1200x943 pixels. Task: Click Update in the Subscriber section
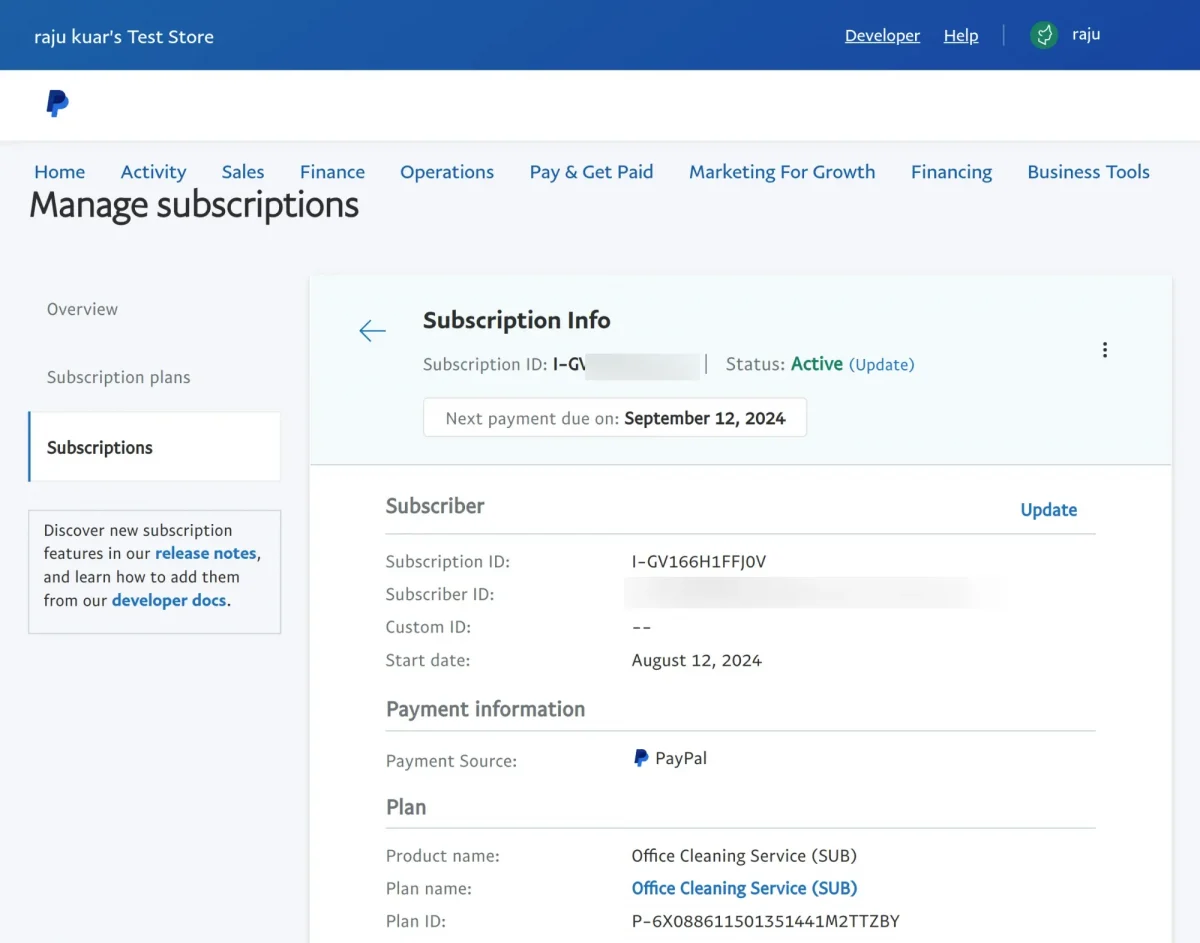pyautogui.click(x=1048, y=509)
